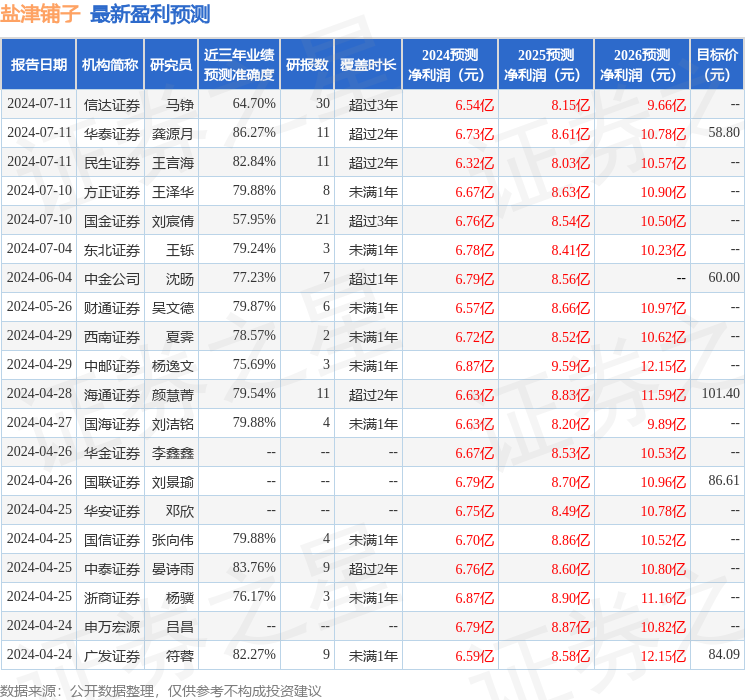This screenshot has height=700, width=745.
Task: Click the 2024-05-26 date cell
Action: 39,306
